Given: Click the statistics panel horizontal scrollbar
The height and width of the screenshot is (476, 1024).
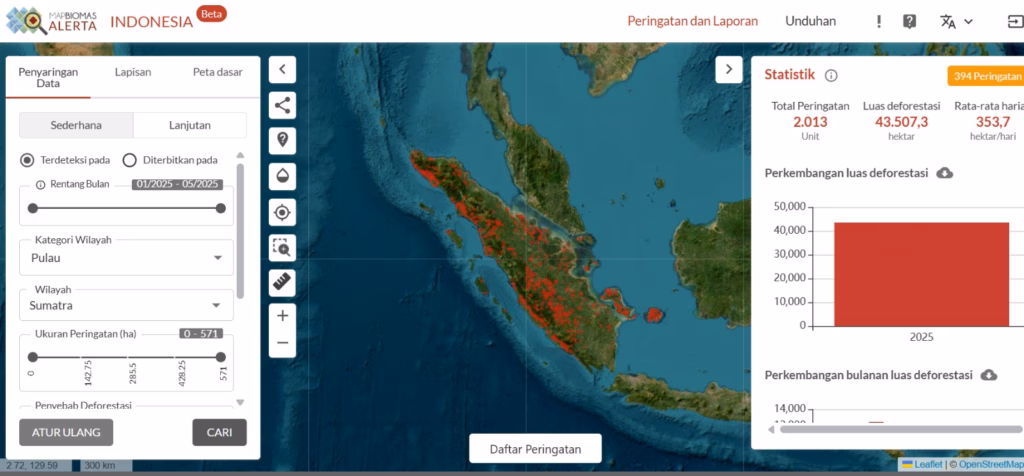Looking at the screenshot, I should pyautogui.click(x=901, y=429).
